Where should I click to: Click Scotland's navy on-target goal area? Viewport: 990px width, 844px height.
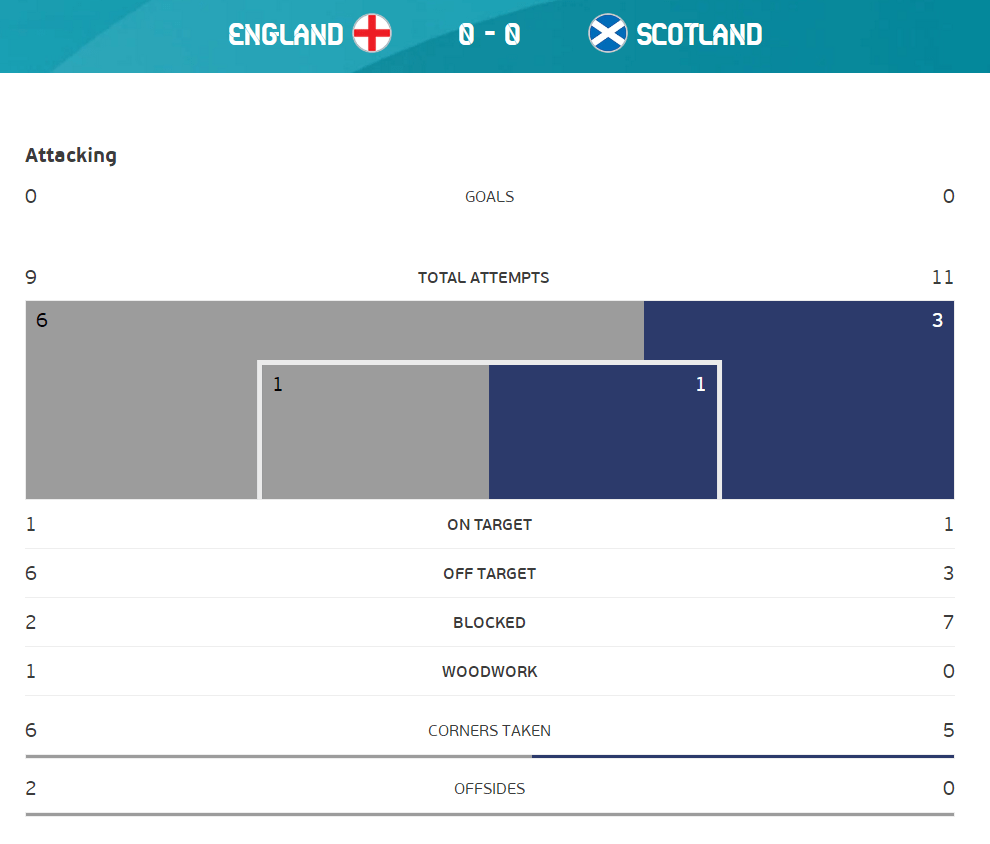603,435
